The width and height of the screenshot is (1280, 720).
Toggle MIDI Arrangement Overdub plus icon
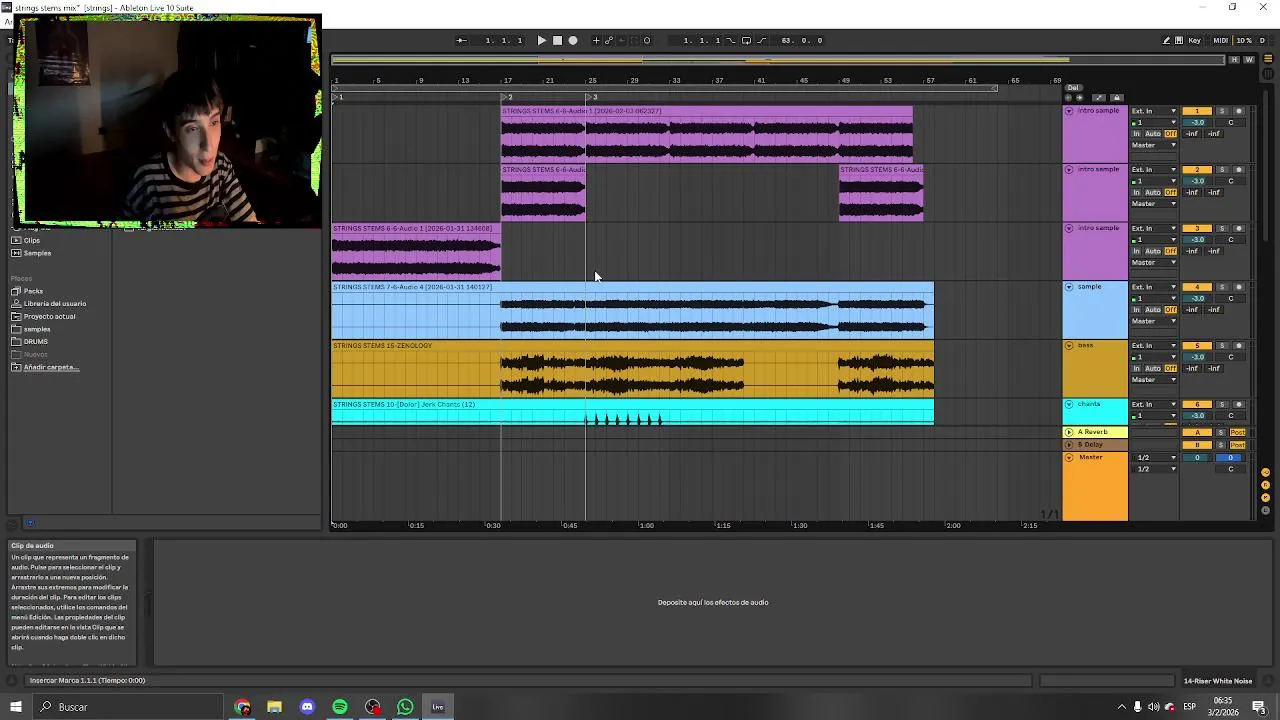[x=596, y=41]
